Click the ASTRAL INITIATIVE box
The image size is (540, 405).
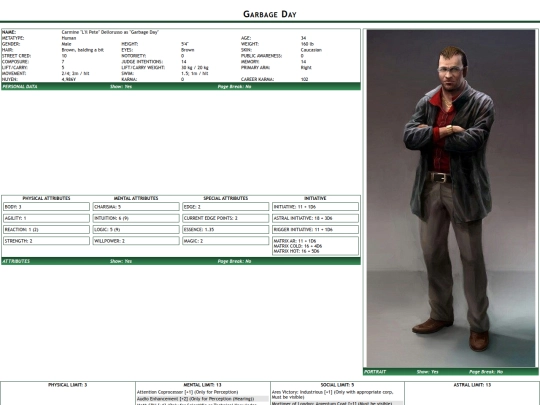[x=315, y=218]
